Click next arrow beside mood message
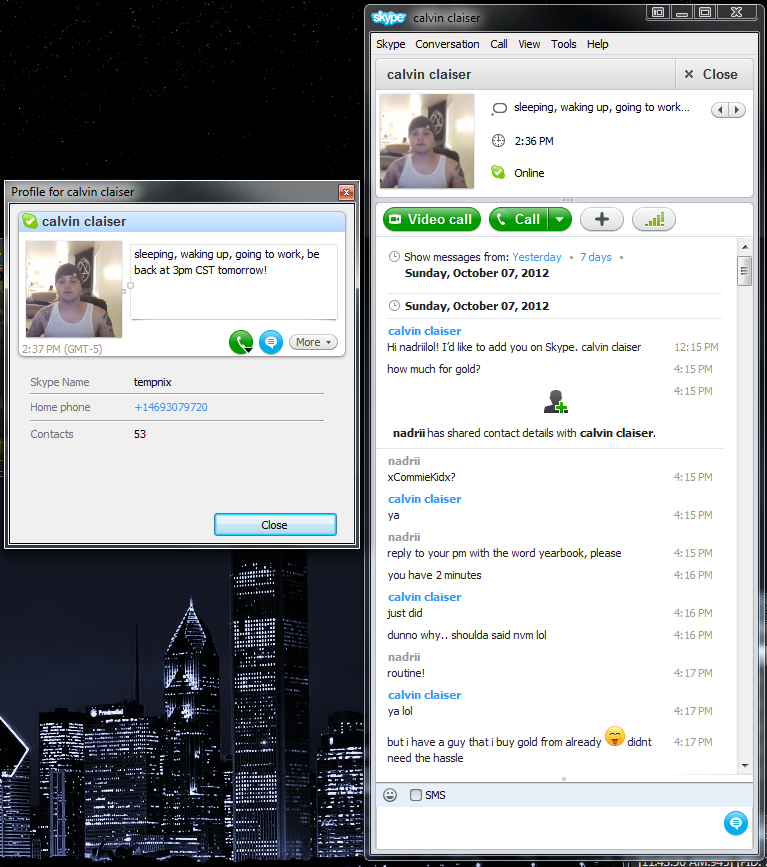The image size is (767, 867). [737, 109]
